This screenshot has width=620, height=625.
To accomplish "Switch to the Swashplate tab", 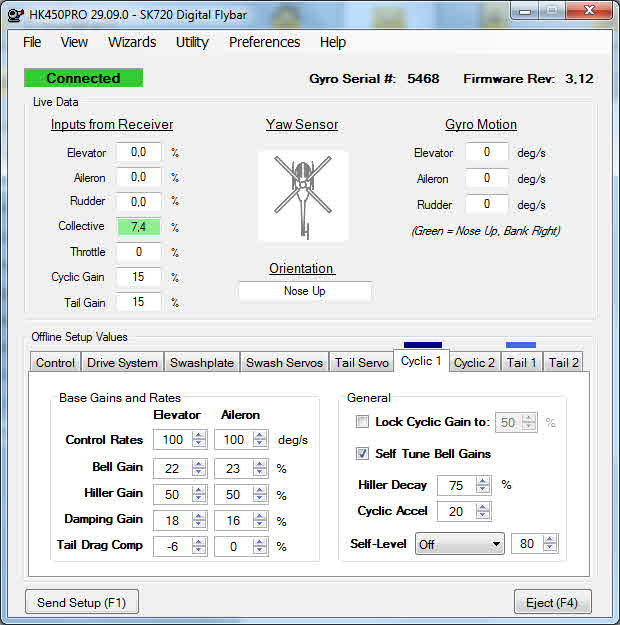I will (x=202, y=363).
